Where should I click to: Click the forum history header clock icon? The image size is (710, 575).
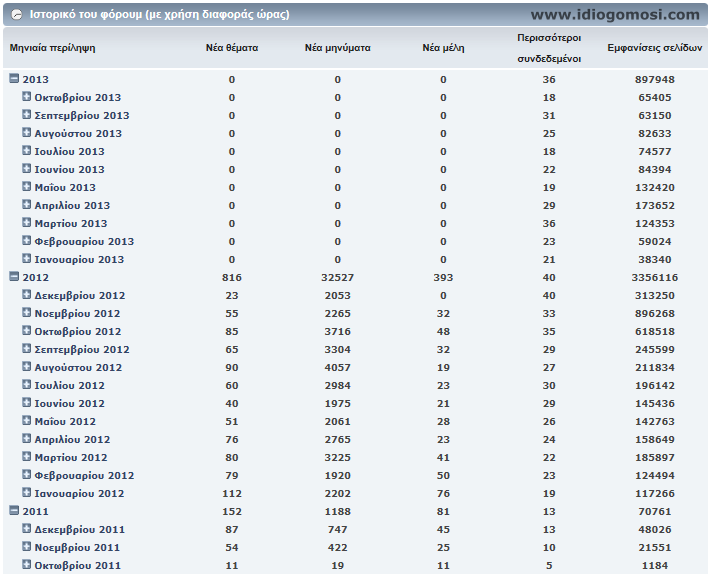pos(16,14)
